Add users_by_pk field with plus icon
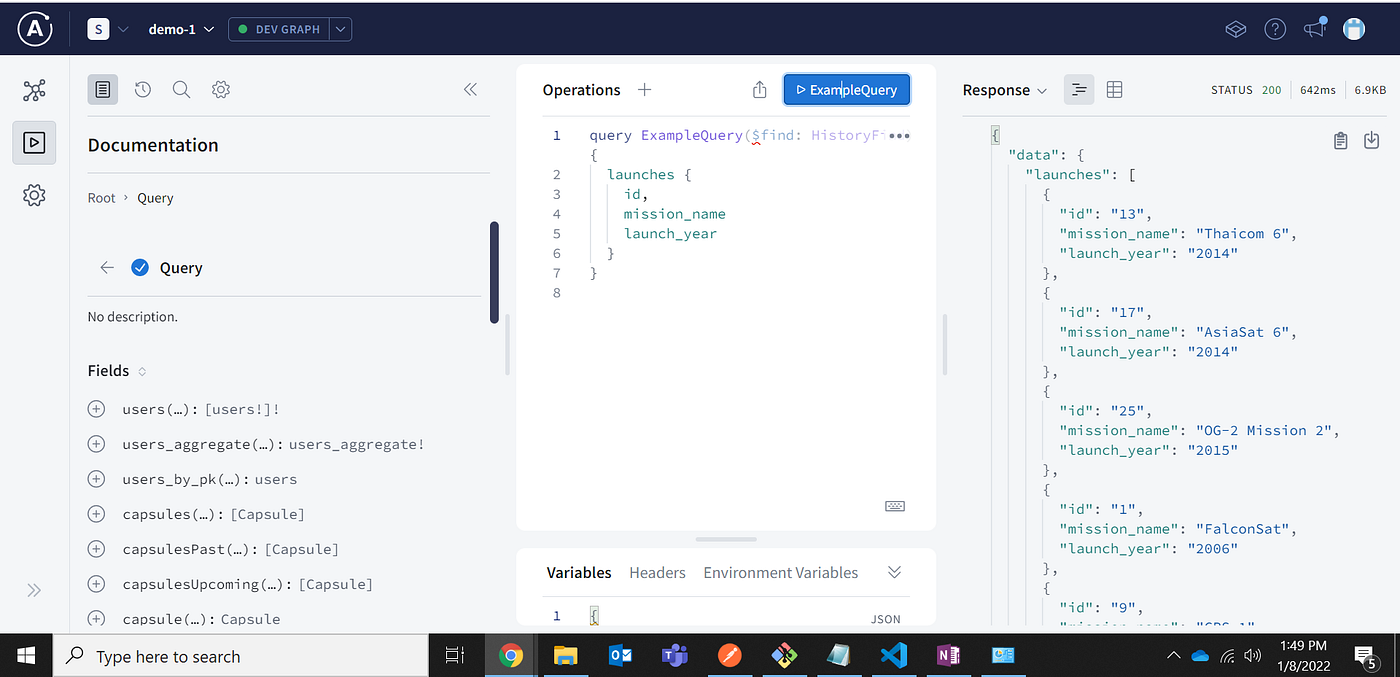This screenshot has width=1400, height=677. pos(96,479)
